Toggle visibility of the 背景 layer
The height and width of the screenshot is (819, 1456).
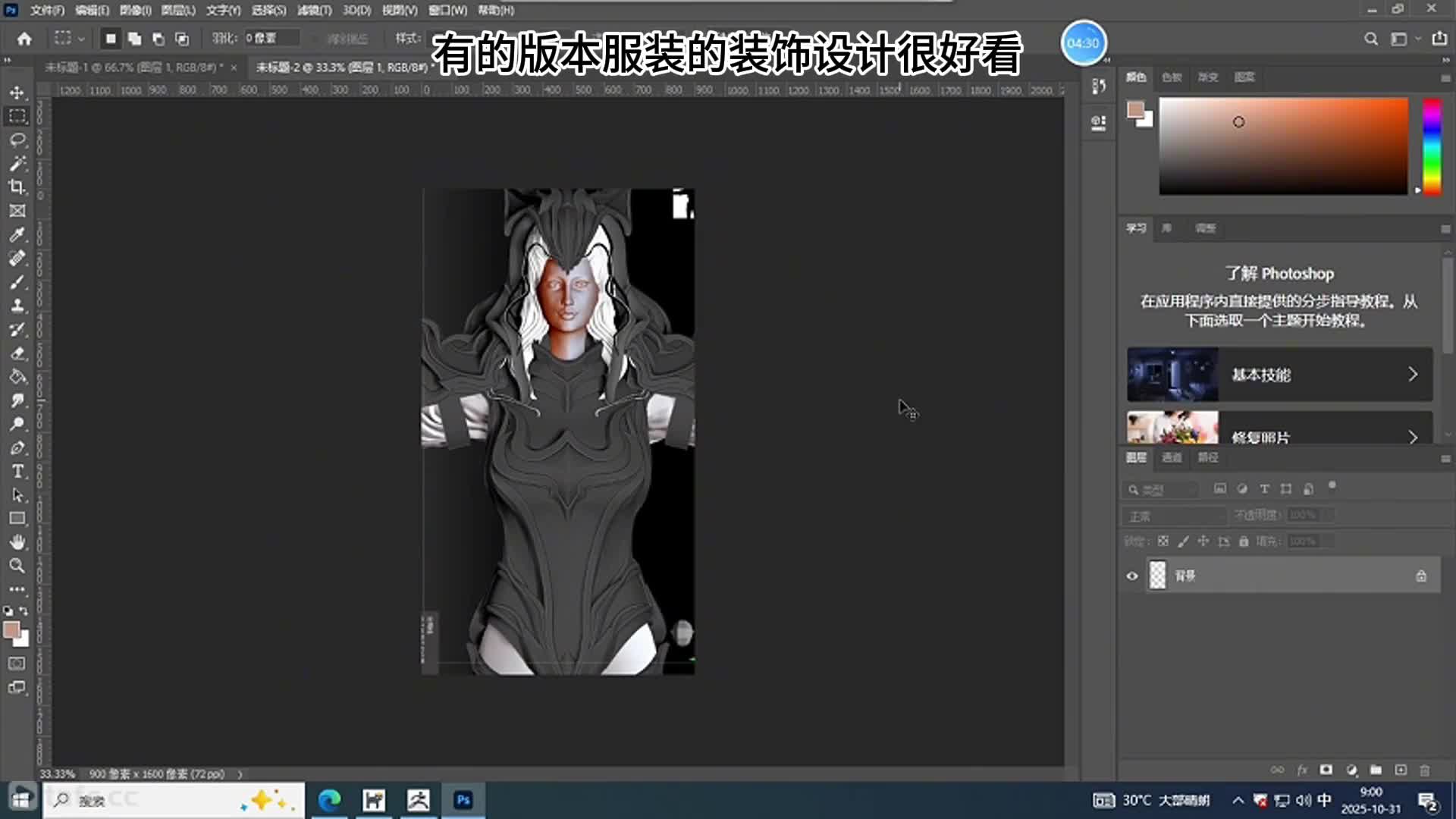click(1131, 575)
